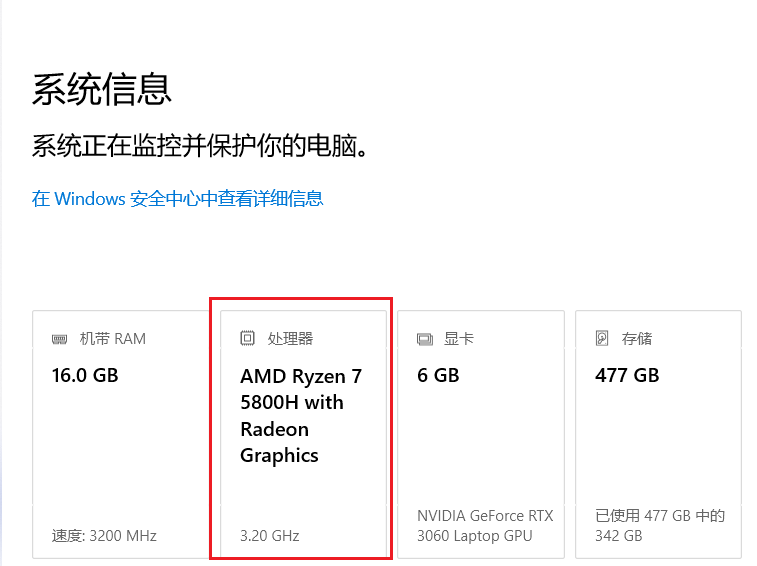Open Windows 安全中心 detailed info link
The height and width of the screenshot is (566, 757).
point(177,198)
